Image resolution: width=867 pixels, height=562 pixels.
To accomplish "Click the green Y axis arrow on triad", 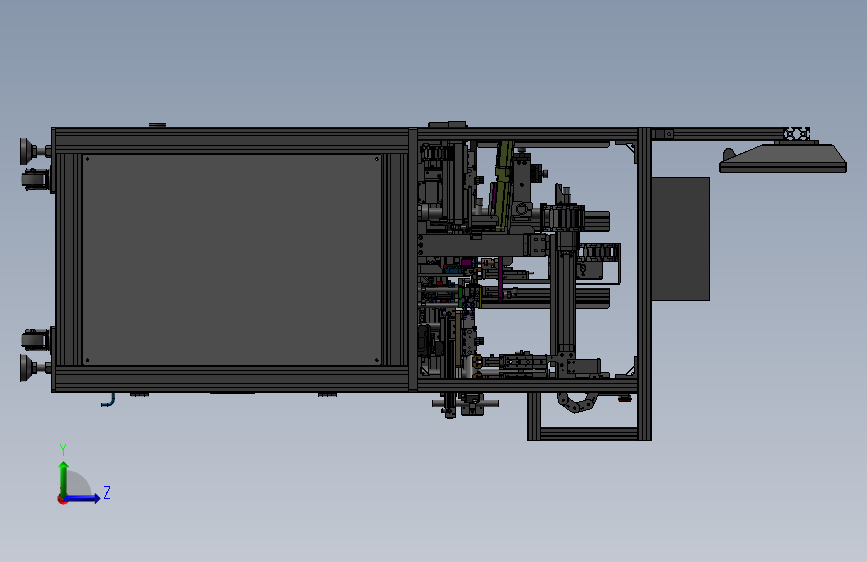I will click(x=64, y=478).
